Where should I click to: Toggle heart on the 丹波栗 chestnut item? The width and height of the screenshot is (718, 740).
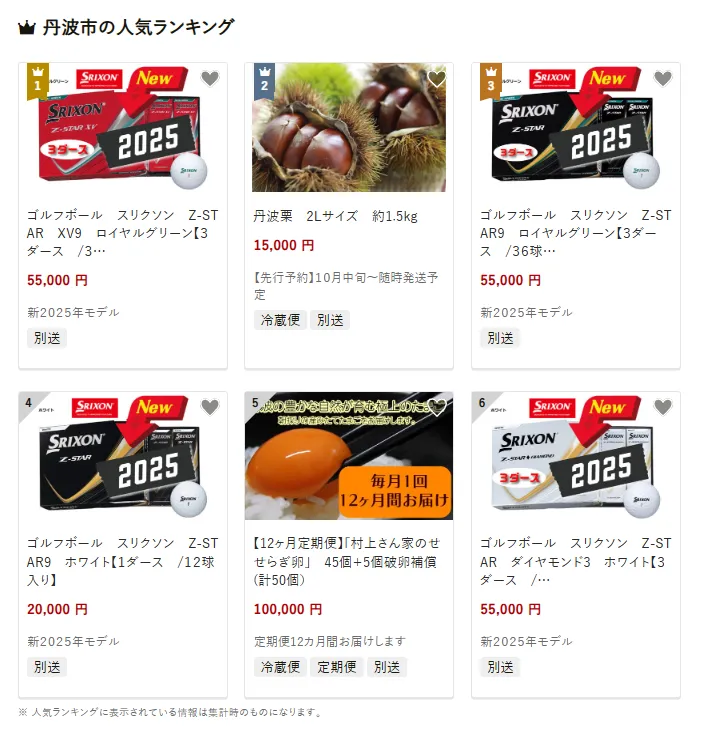click(x=437, y=78)
